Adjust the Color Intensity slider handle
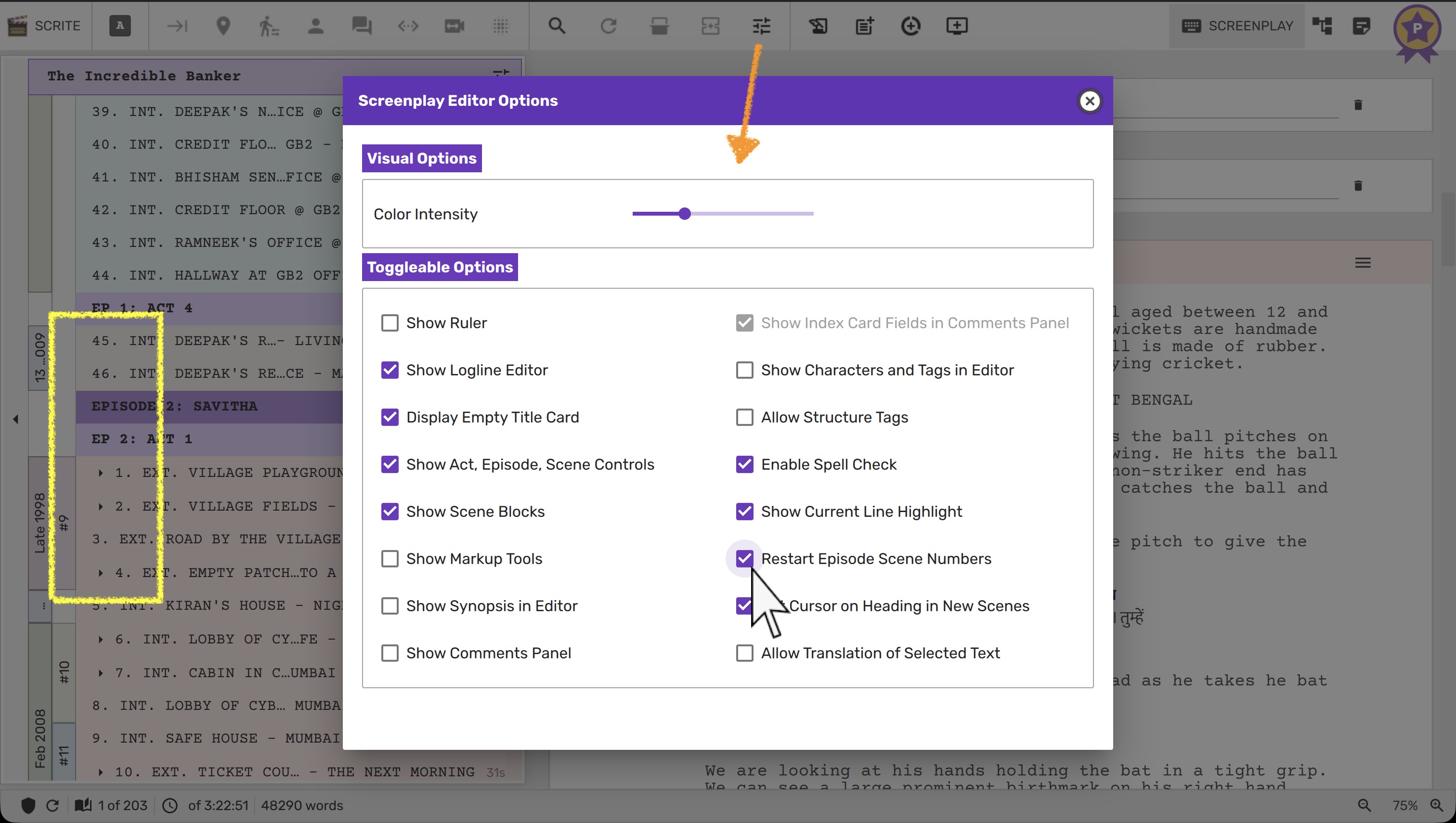 coord(684,214)
